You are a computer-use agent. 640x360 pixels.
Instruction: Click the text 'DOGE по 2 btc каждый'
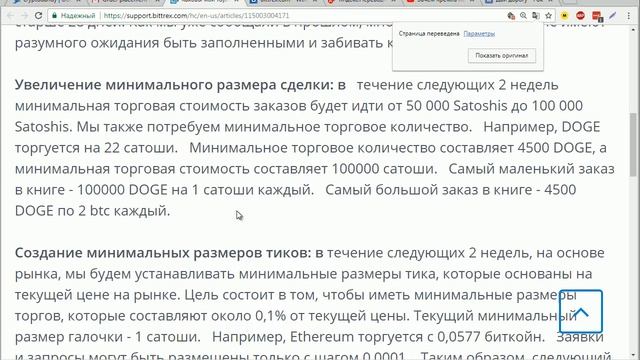[93, 211]
